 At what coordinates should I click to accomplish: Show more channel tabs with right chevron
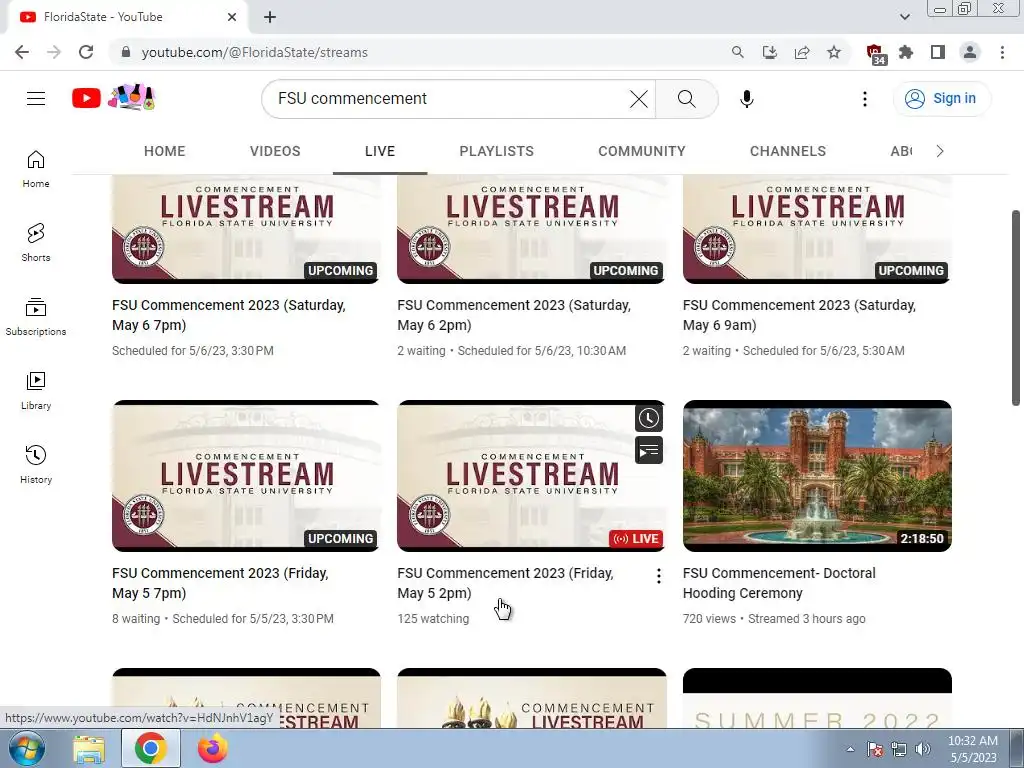point(940,151)
